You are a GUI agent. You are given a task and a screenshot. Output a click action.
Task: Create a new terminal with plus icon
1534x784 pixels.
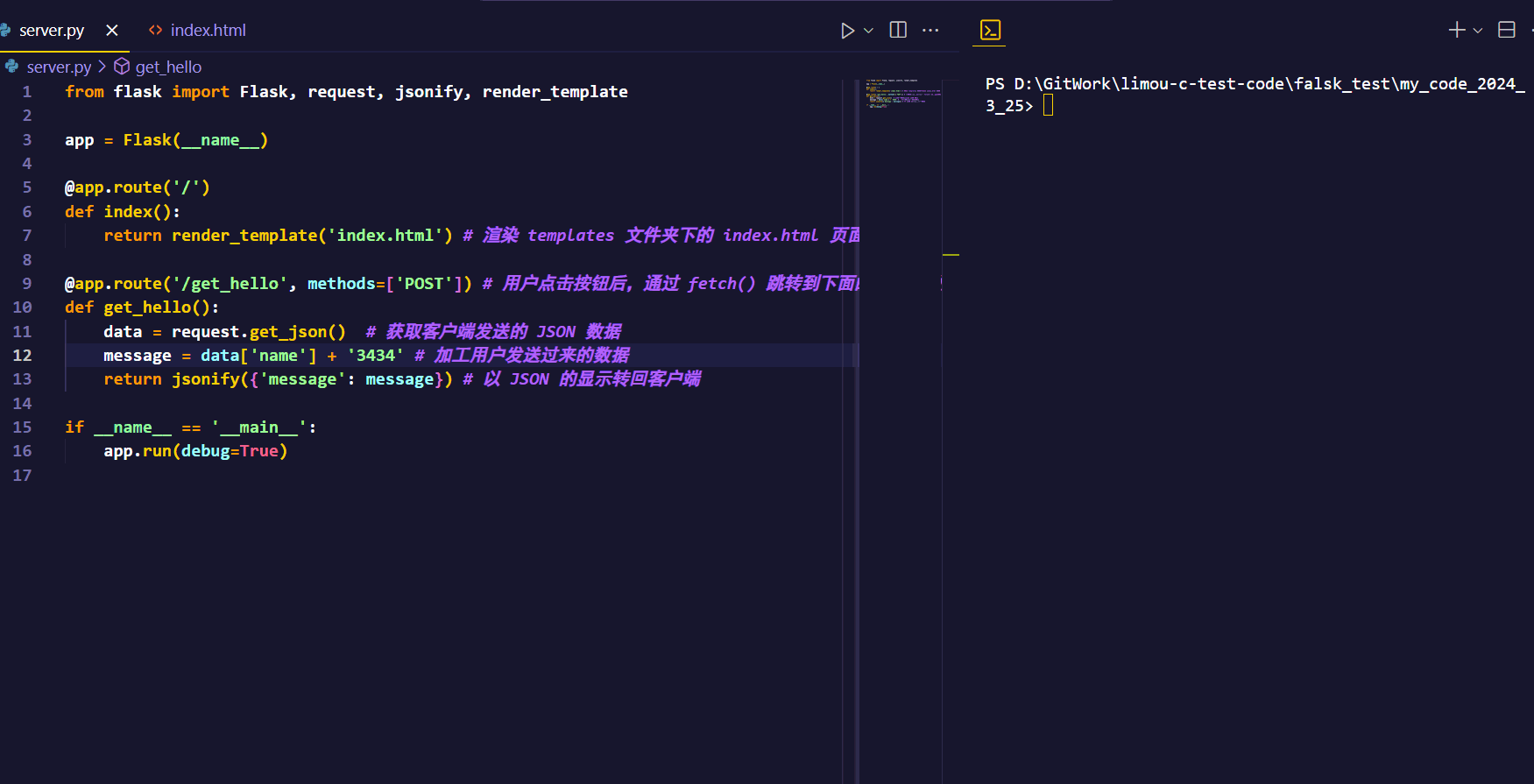pyautogui.click(x=1456, y=30)
